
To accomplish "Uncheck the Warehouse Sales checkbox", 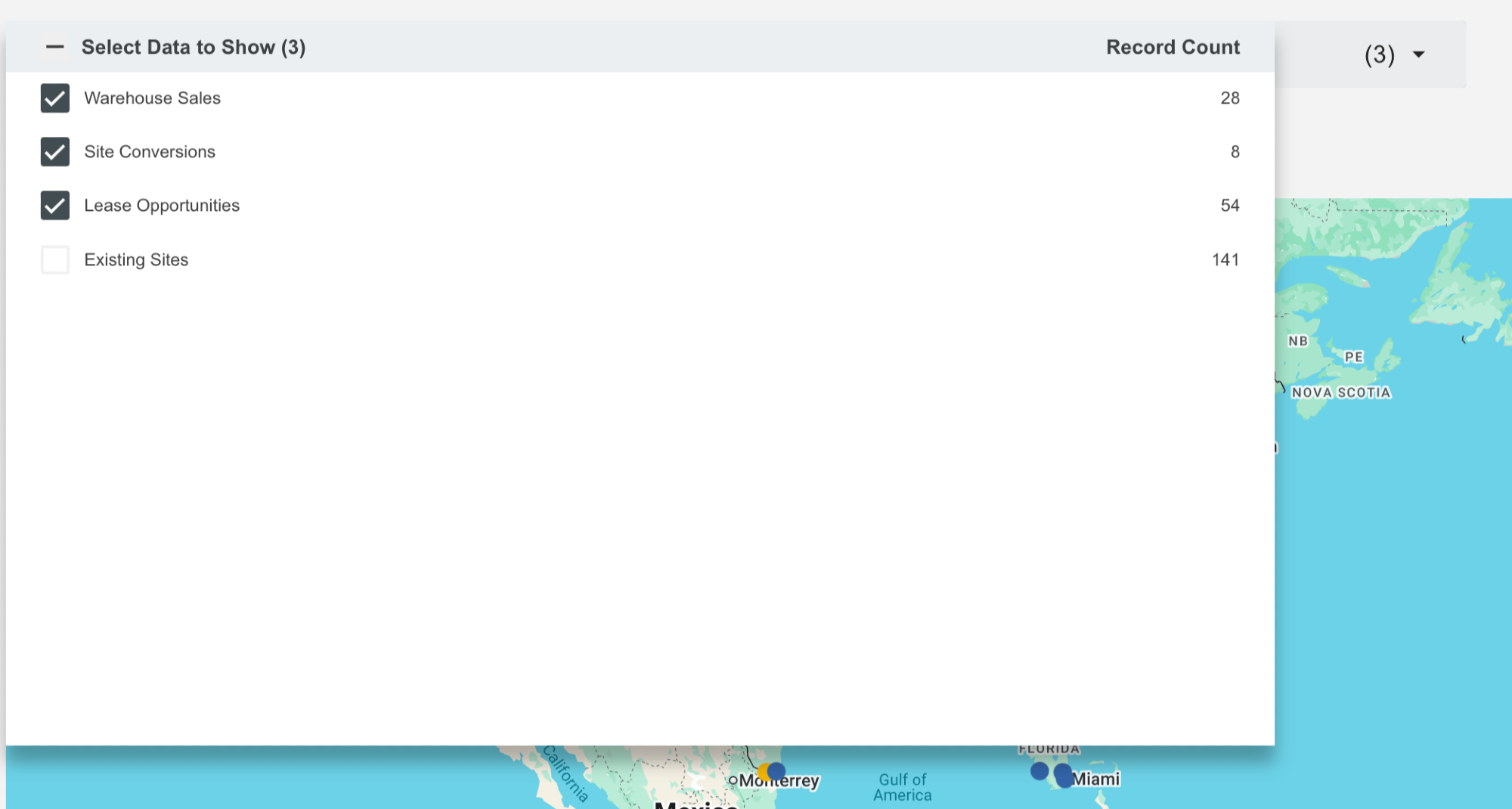I will click(55, 98).
